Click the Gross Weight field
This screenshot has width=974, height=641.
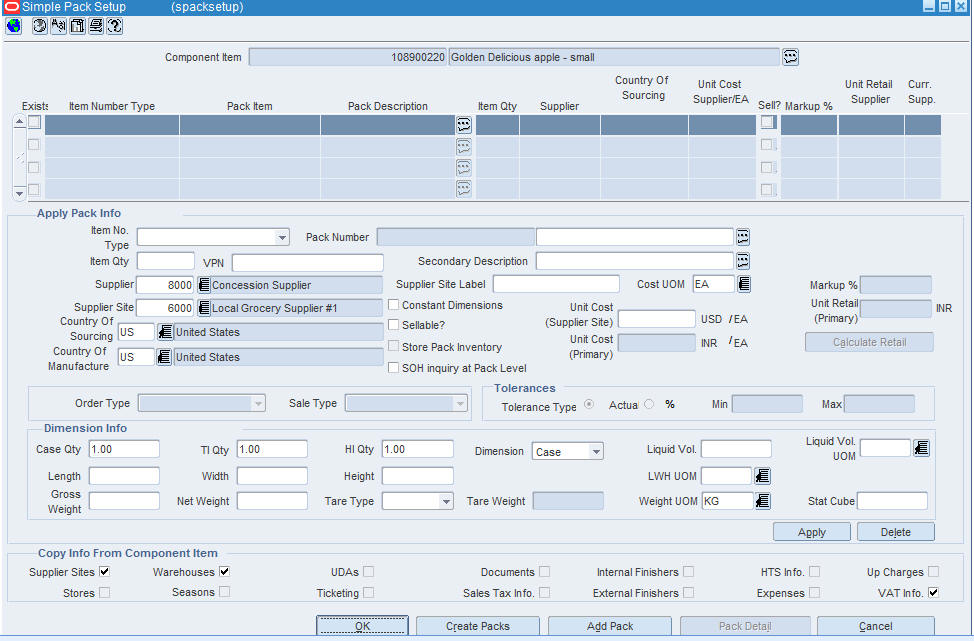pos(124,501)
